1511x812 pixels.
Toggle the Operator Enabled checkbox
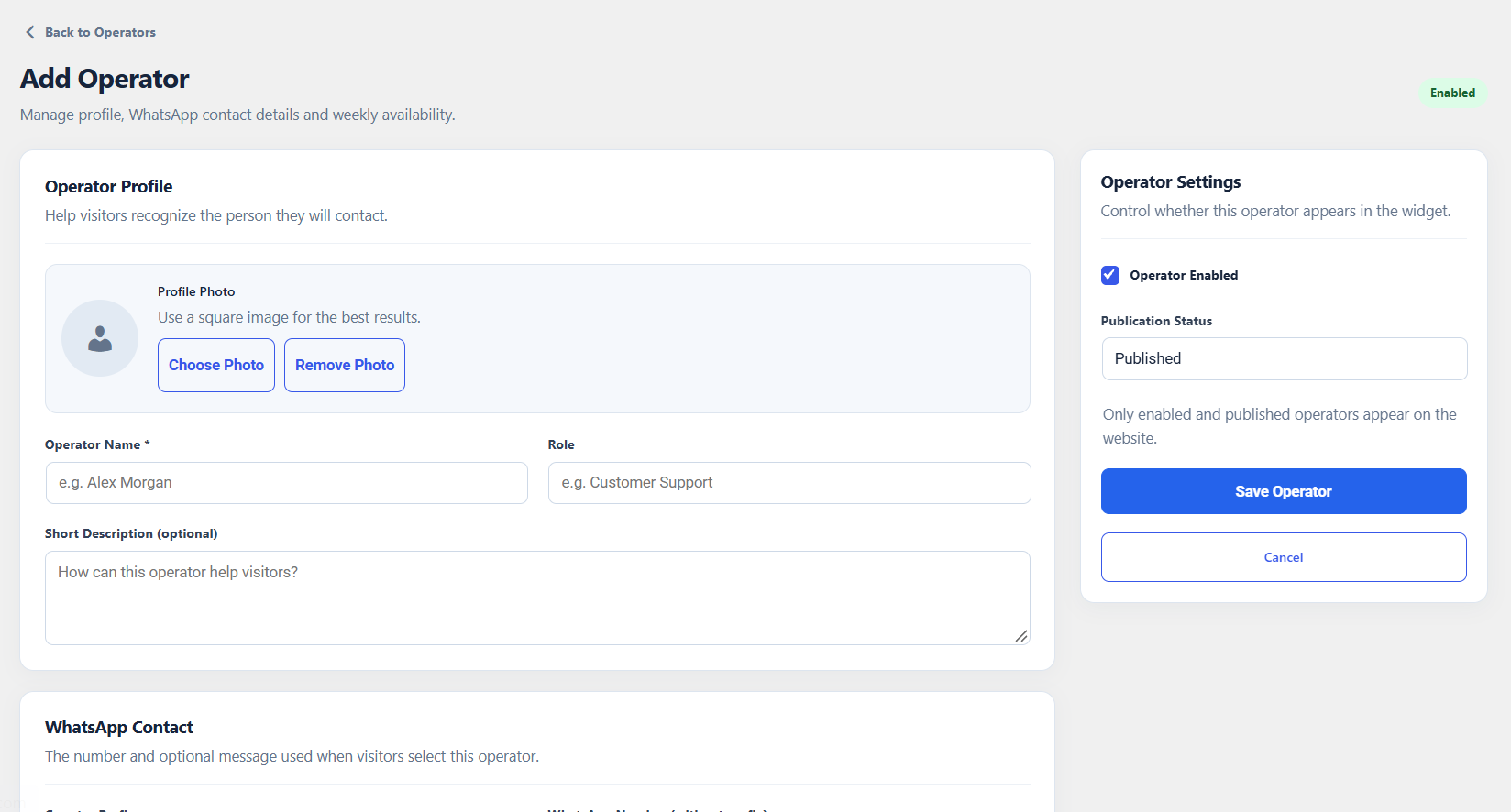click(1110, 275)
